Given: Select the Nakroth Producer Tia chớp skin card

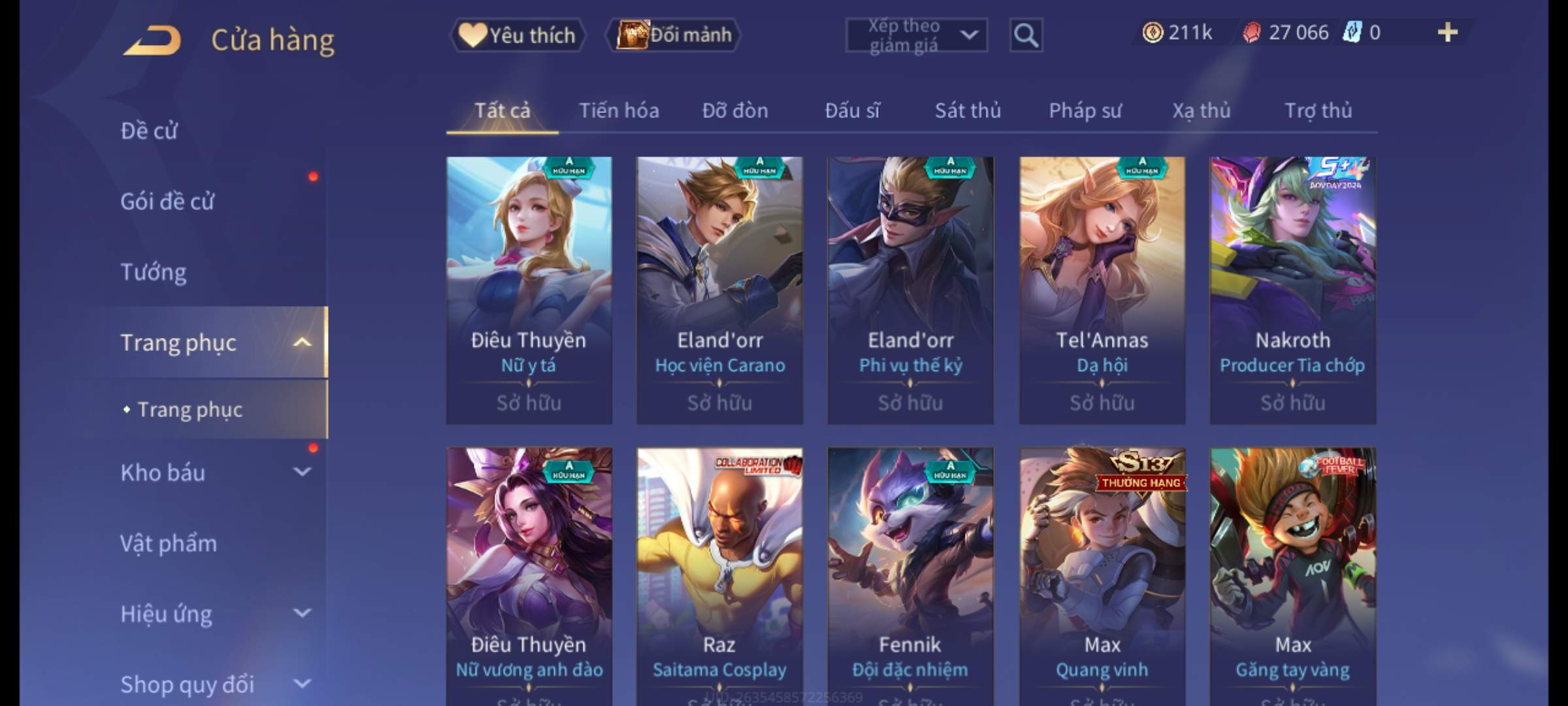Looking at the screenshot, I should pyautogui.click(x=1293, y=290).
